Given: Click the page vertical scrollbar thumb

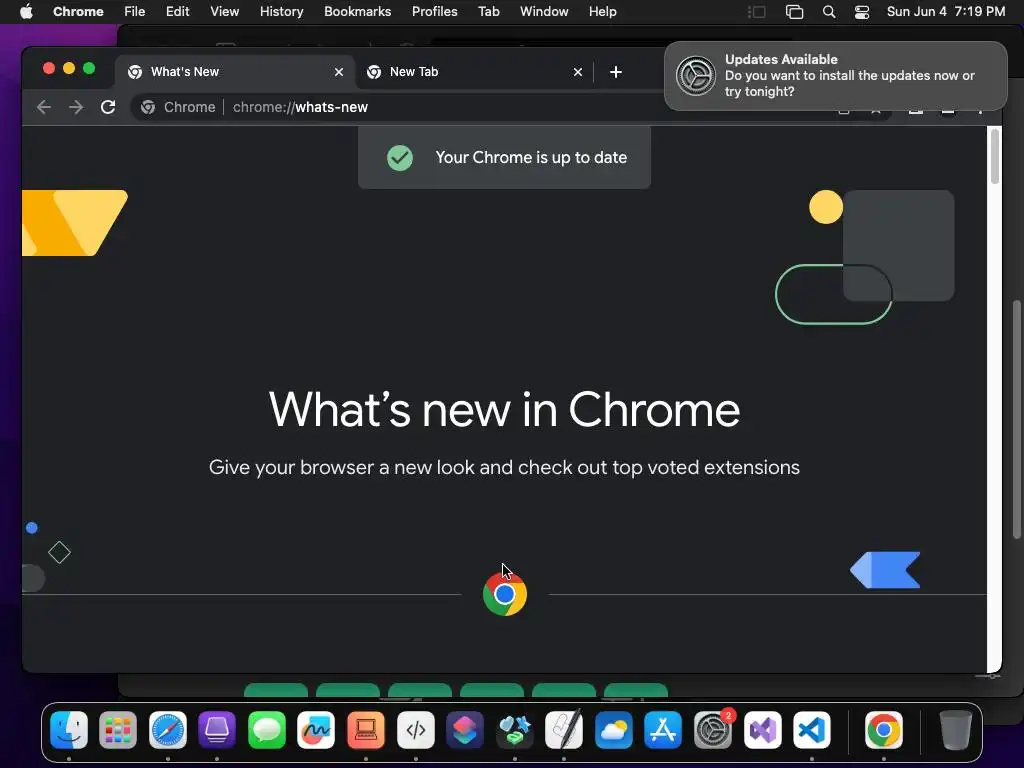Looking at the screenshot, I should point(995,157).
